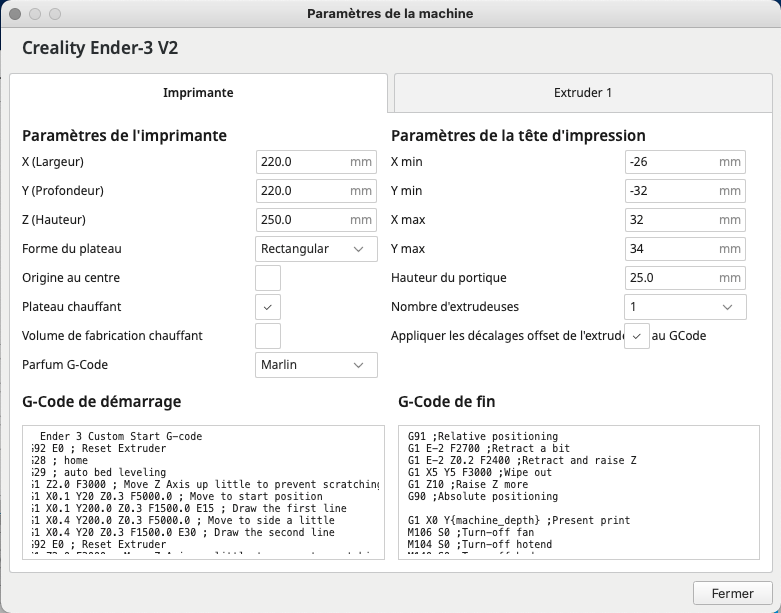Click the 'G29 ; auto bed leveling' line
The height and width of the screenshot is (613, 781).
[99, 472]
